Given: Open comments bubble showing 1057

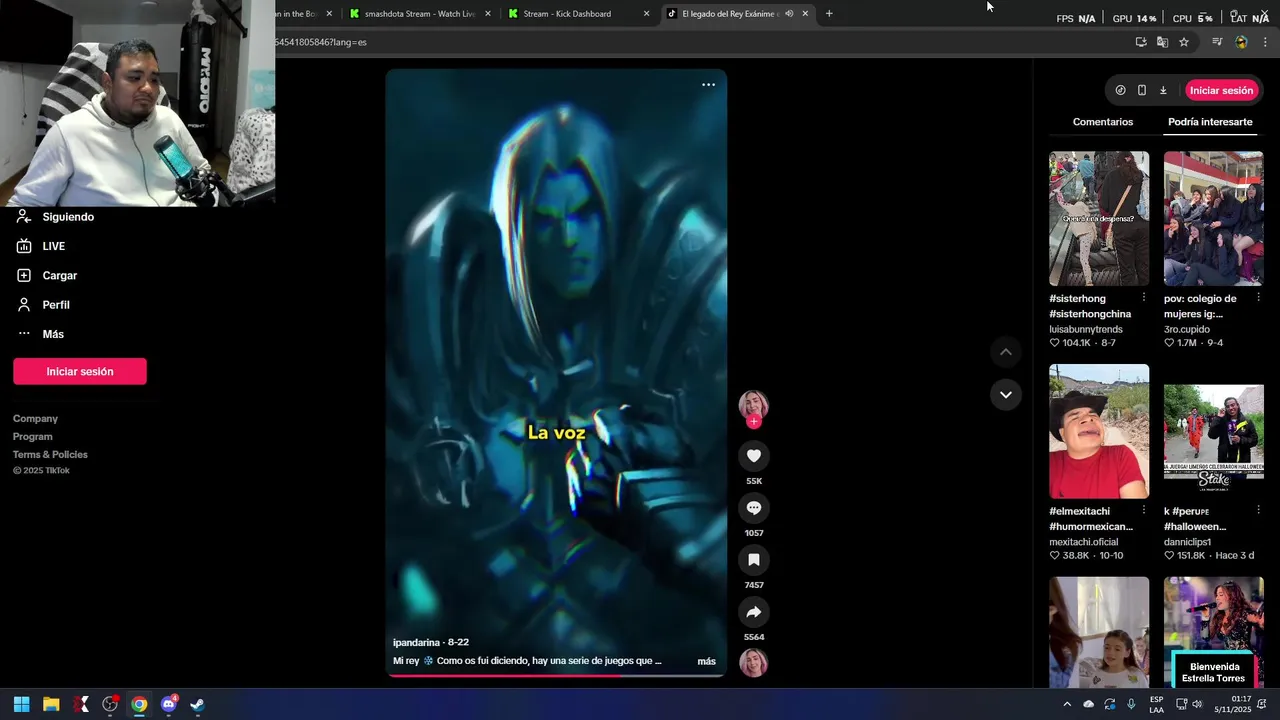Looking at the screenshot, I should click(754, 508).
